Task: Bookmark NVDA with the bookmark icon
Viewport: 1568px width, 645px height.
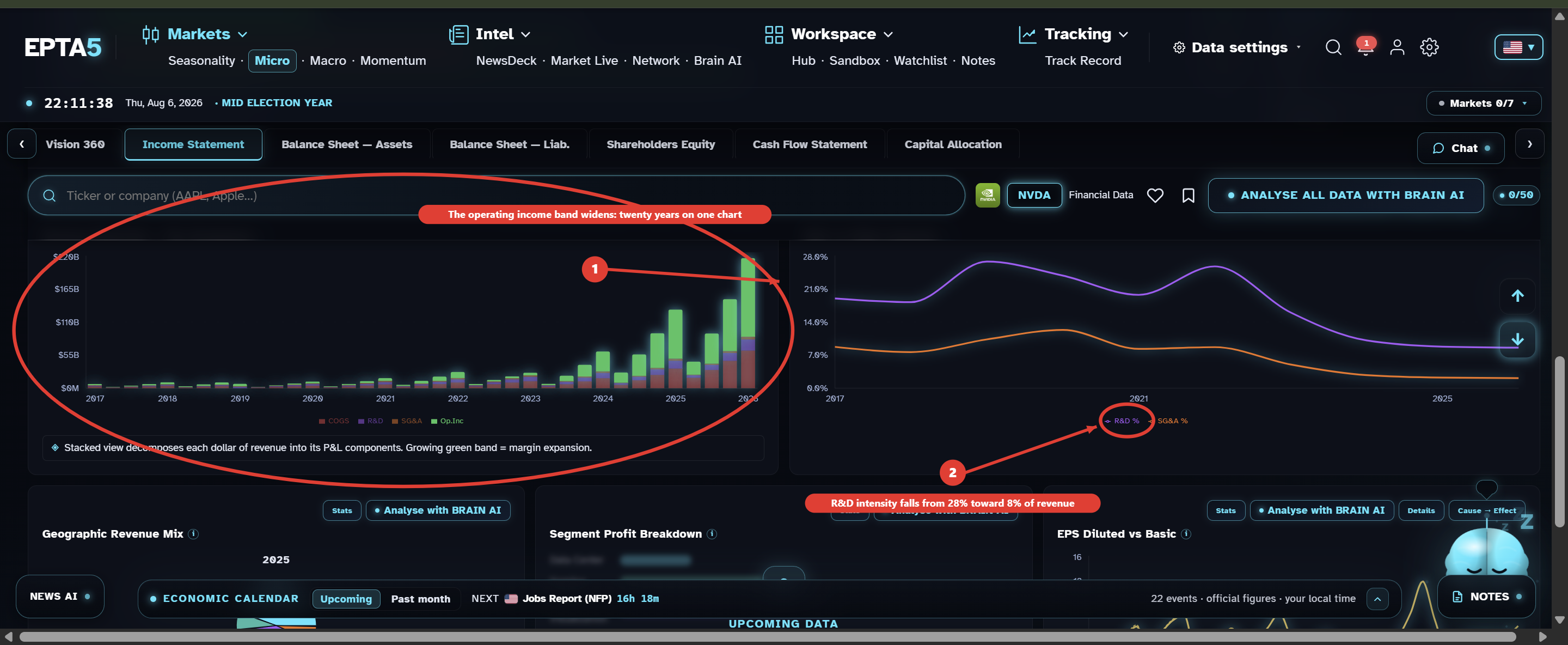Action: (x=1187, y=196)
